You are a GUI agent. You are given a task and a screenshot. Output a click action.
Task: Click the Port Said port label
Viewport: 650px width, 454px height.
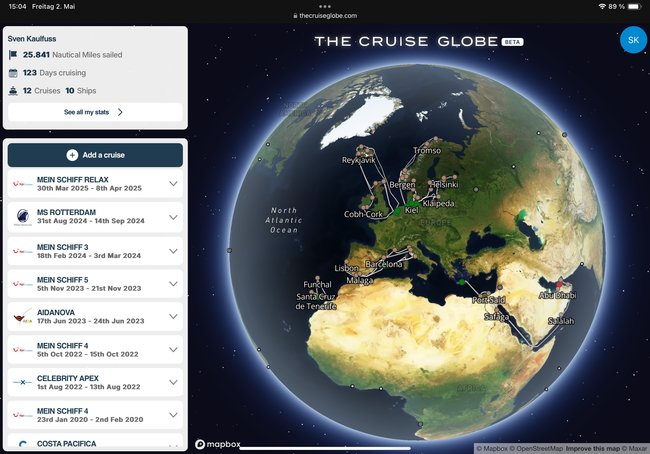(x=489, y=299)
